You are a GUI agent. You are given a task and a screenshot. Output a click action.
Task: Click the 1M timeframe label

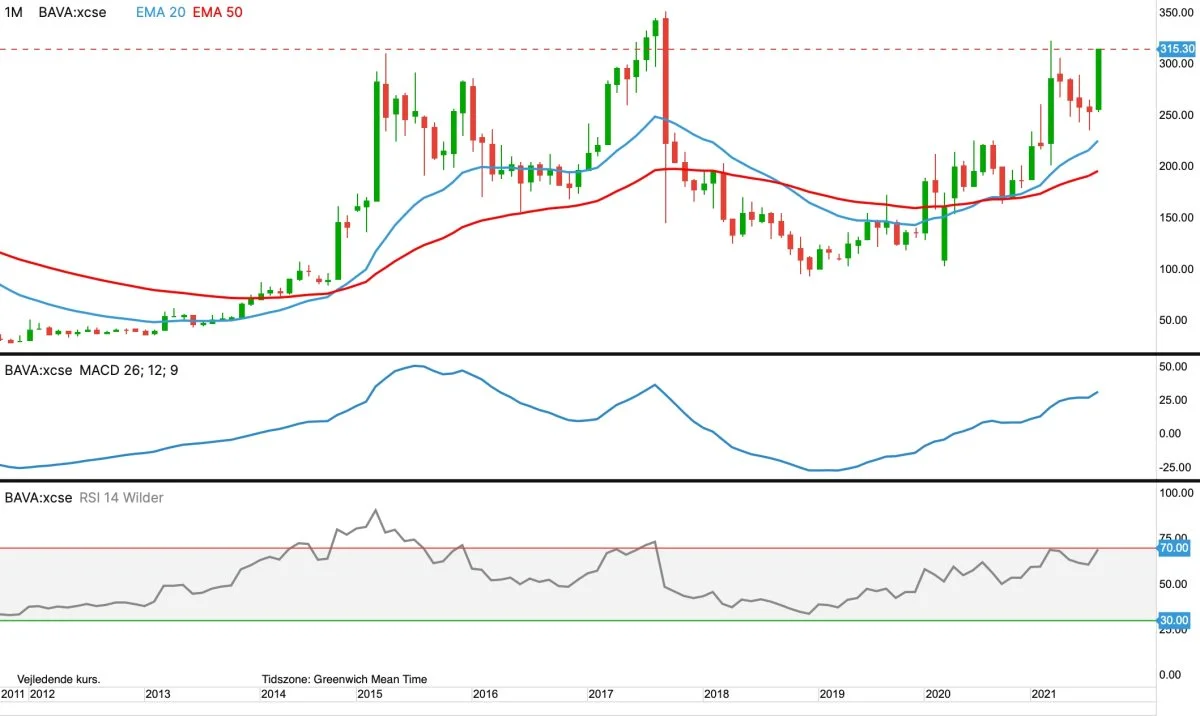coord(13,13)
